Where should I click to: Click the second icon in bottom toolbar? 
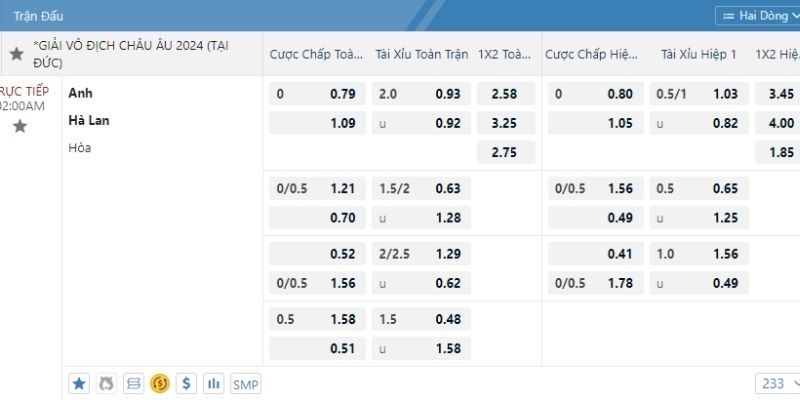(106, 383)
